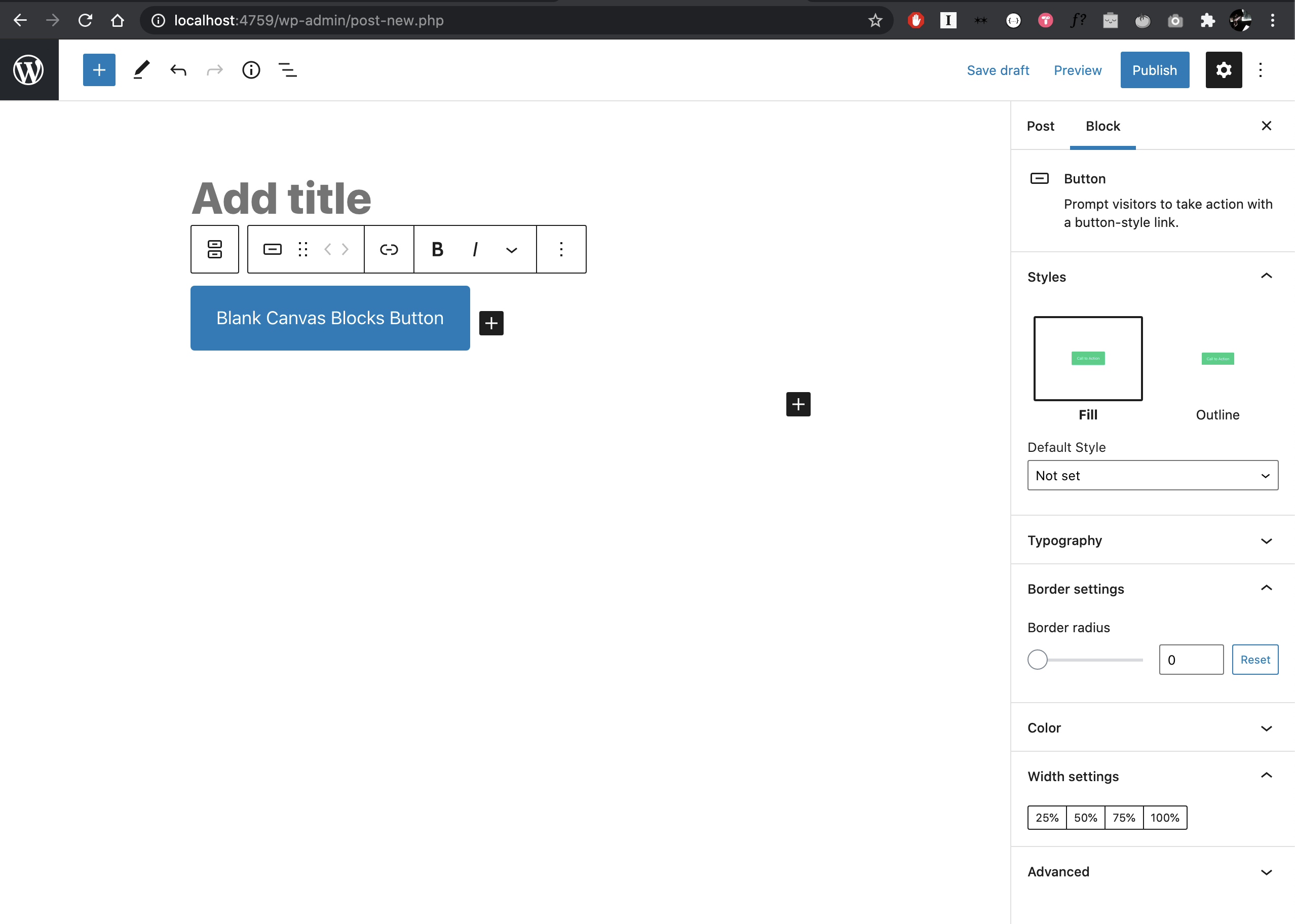This screenshot has width=1295, height=924.
Task: Switch to the Post tab
Action: [x=1040, y=126]
